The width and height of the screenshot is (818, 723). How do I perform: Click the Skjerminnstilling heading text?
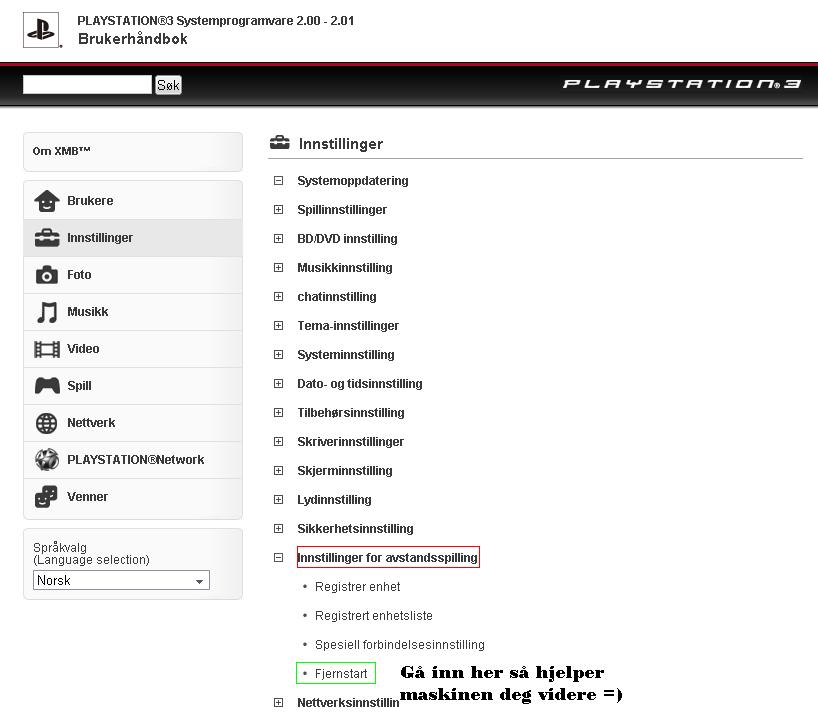345,471
